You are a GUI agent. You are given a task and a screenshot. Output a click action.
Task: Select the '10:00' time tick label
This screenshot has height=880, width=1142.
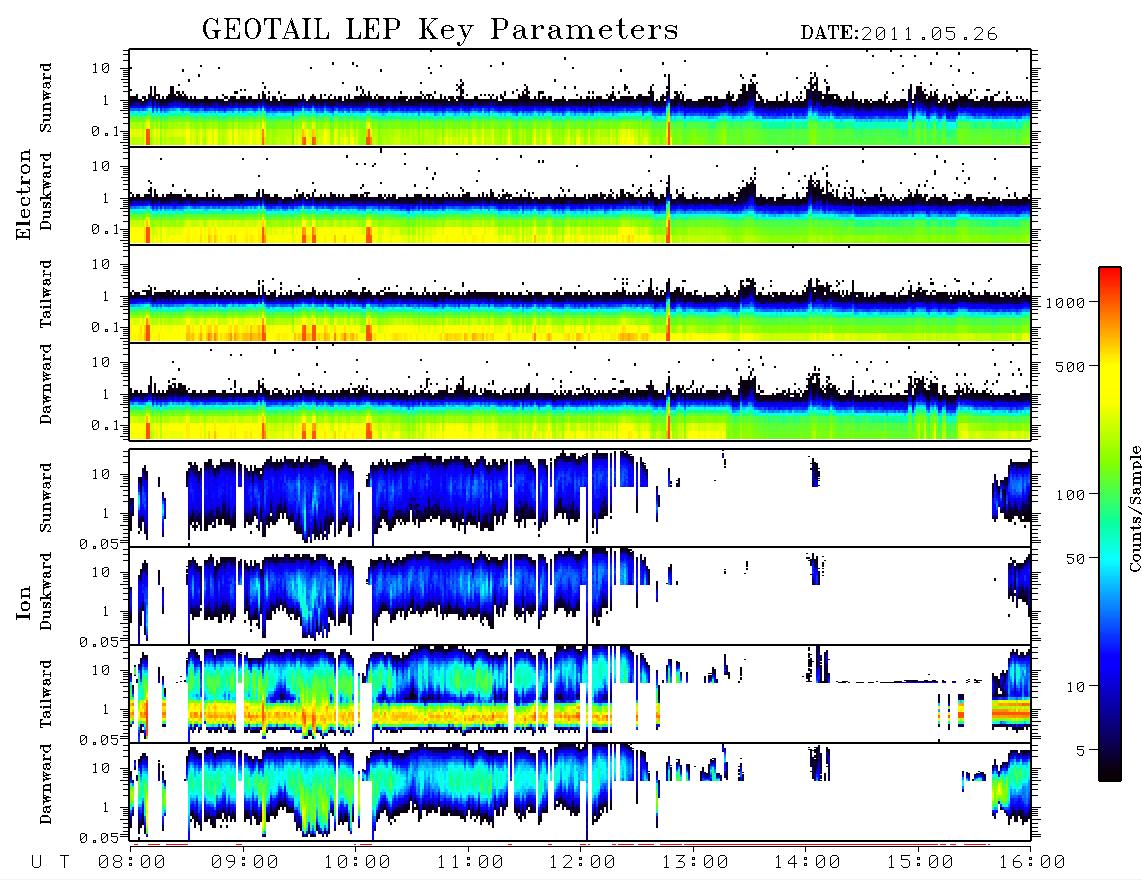pos(357,862)
